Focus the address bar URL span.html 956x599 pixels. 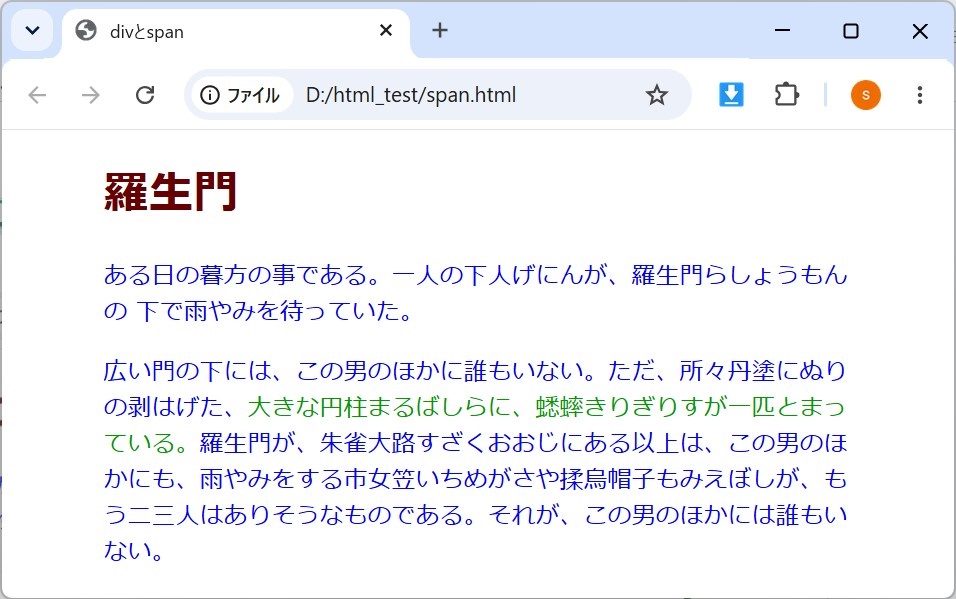[410, 95]
